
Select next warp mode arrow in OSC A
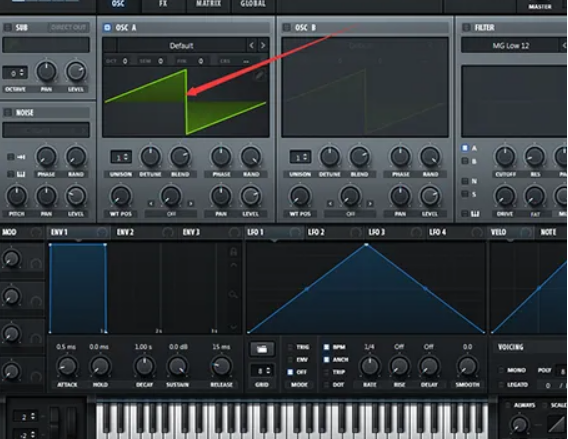[190, 204]
